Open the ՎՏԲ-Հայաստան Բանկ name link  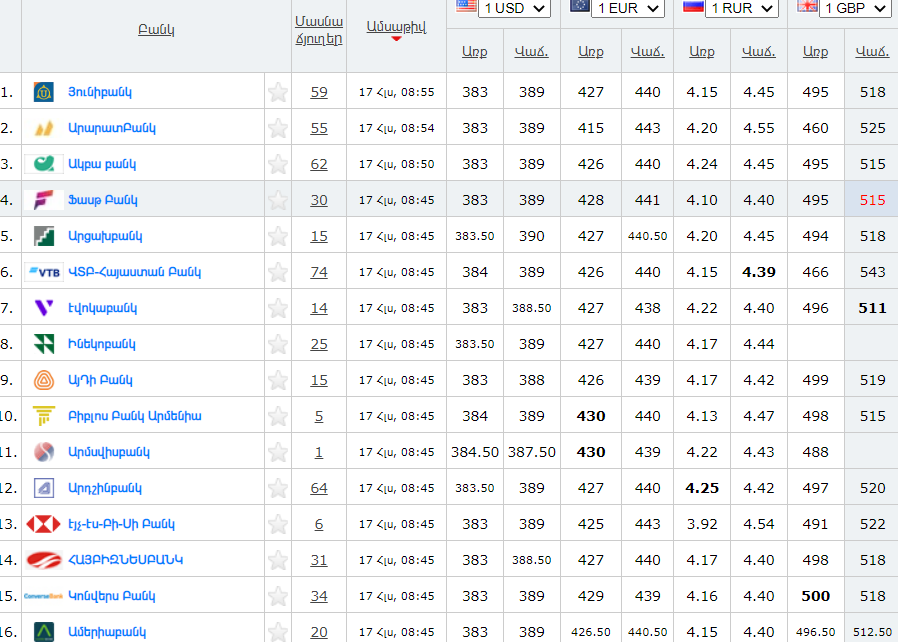pyautogui.click(x=135, y=272)
